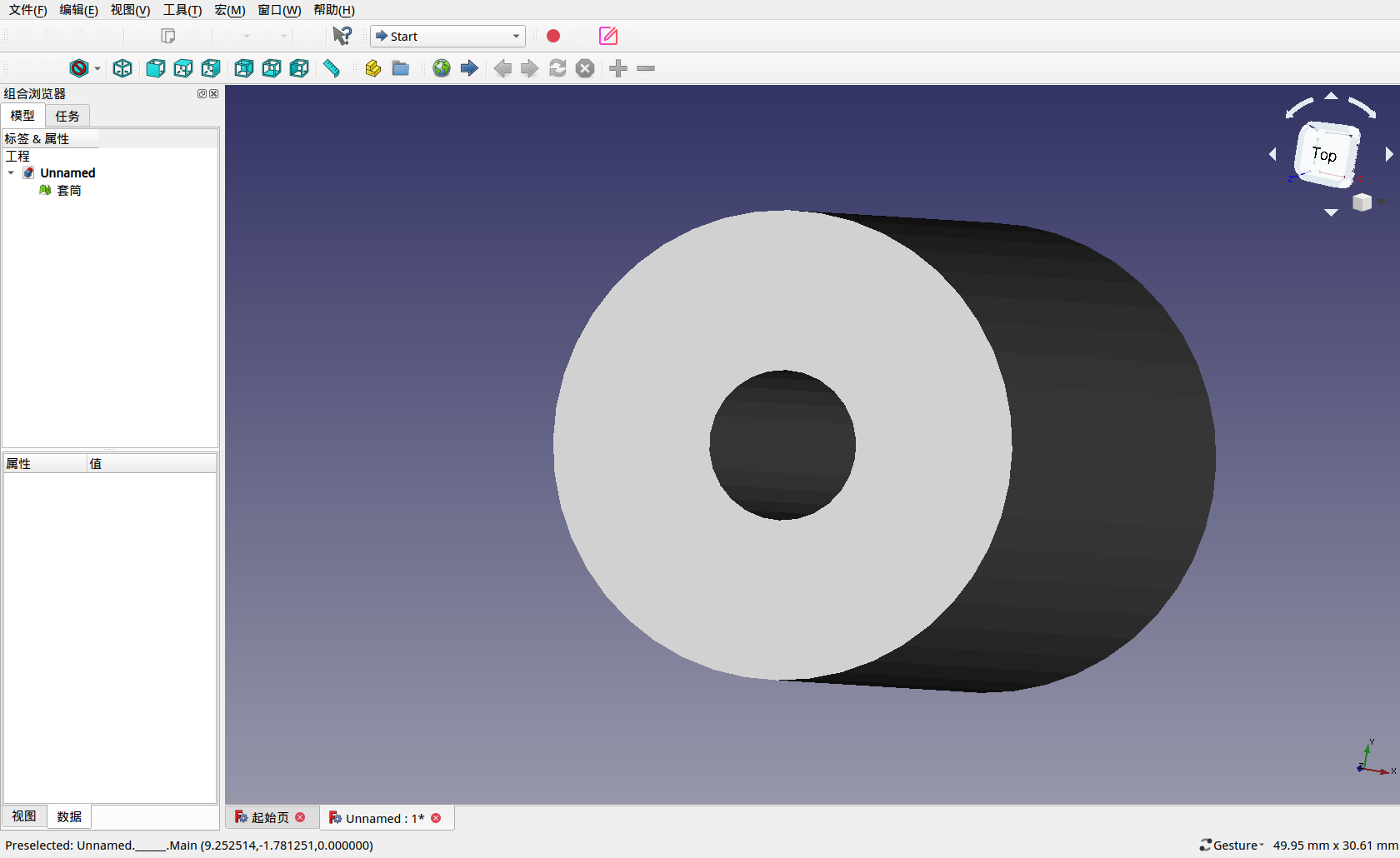The width and height of the screenshot is (1400, 858).
Task: Open the 工具(T) menu
Action: click(182, 10)
